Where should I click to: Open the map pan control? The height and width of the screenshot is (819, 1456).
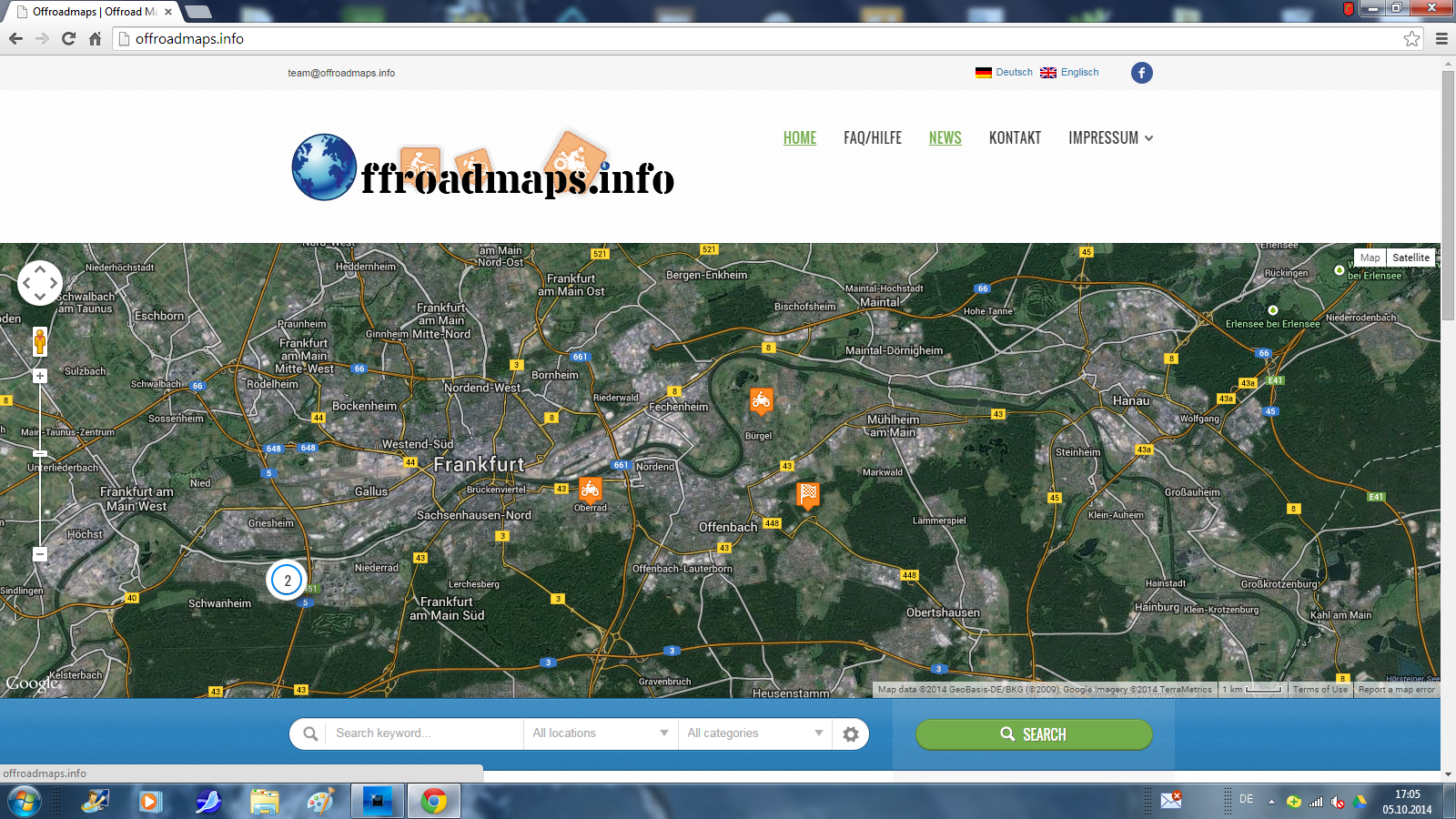coord(40,283)
